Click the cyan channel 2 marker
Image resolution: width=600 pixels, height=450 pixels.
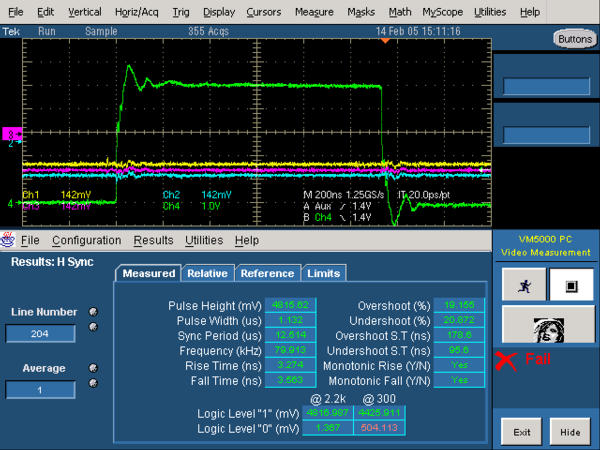[x=14, y=143]
